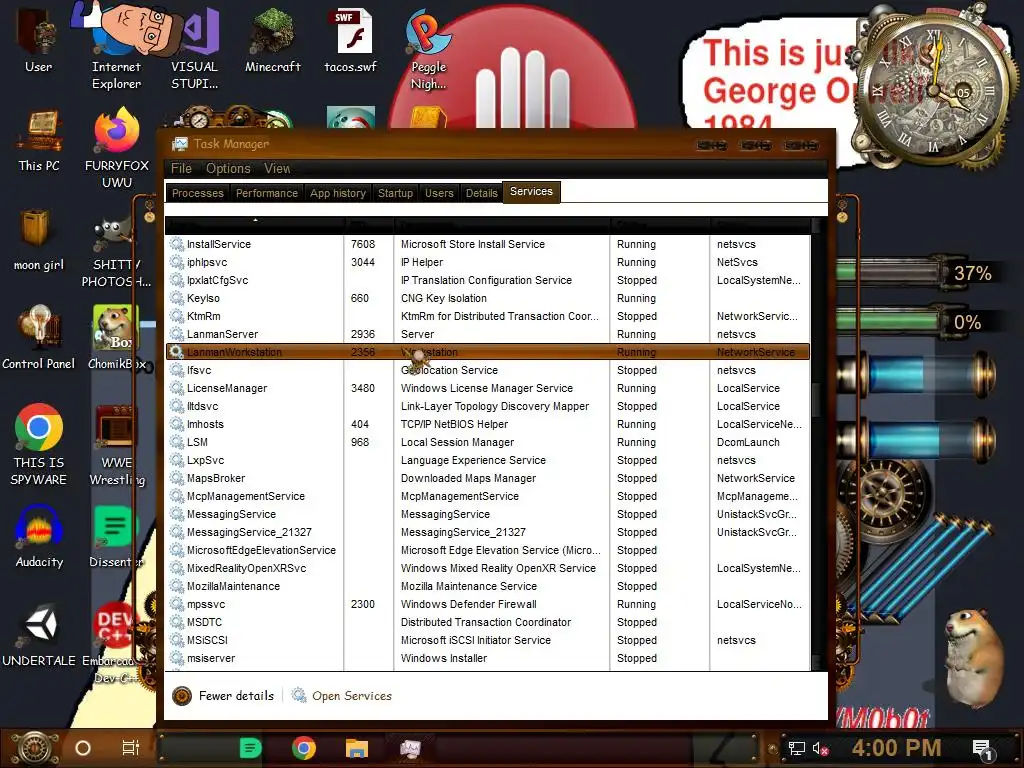Select the KtmRm service row

[488, 316]
